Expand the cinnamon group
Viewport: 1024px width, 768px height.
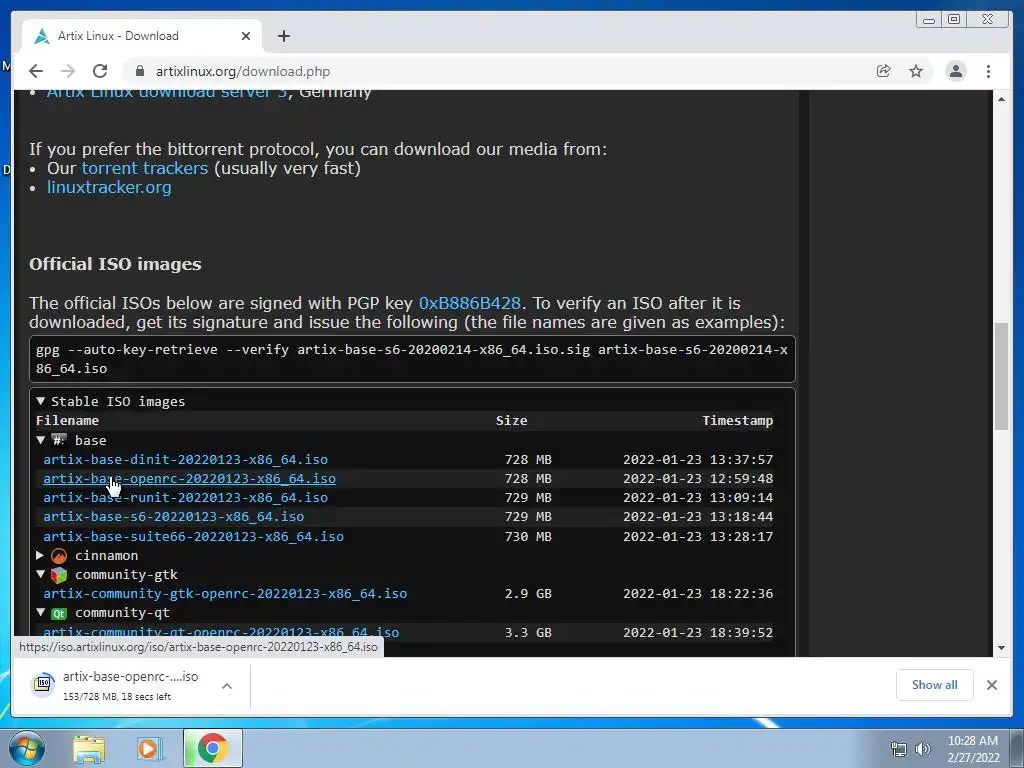point(40,555)
